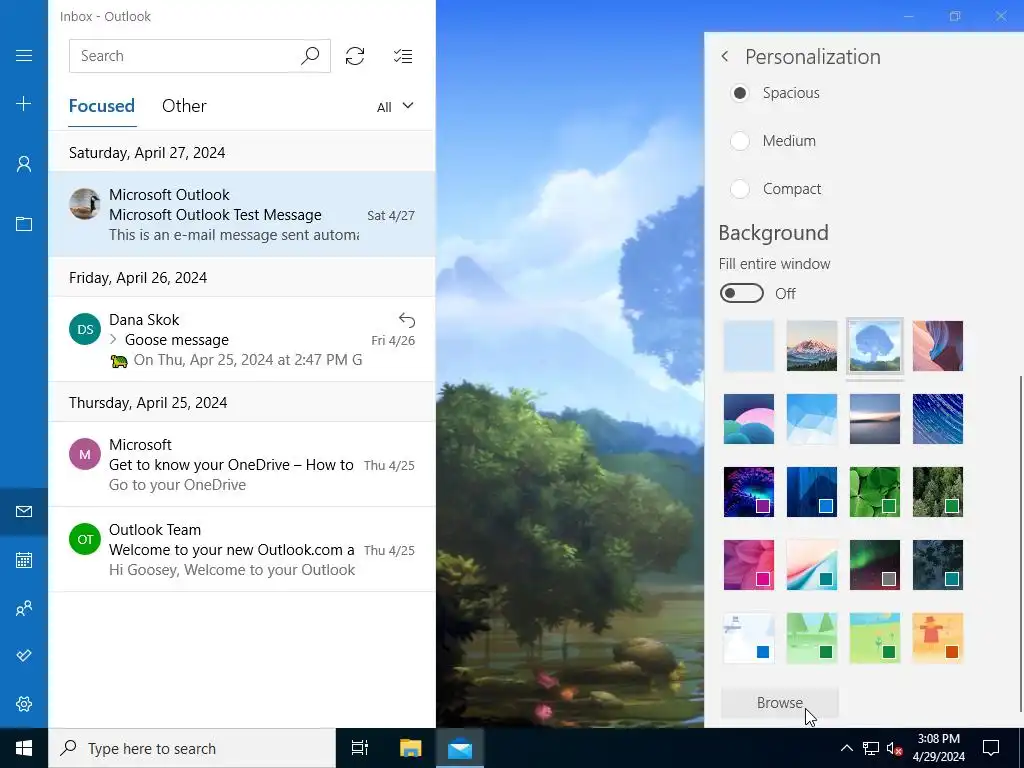
Task: Select the Spacious spacing option
Action: [x=775, y=93]
